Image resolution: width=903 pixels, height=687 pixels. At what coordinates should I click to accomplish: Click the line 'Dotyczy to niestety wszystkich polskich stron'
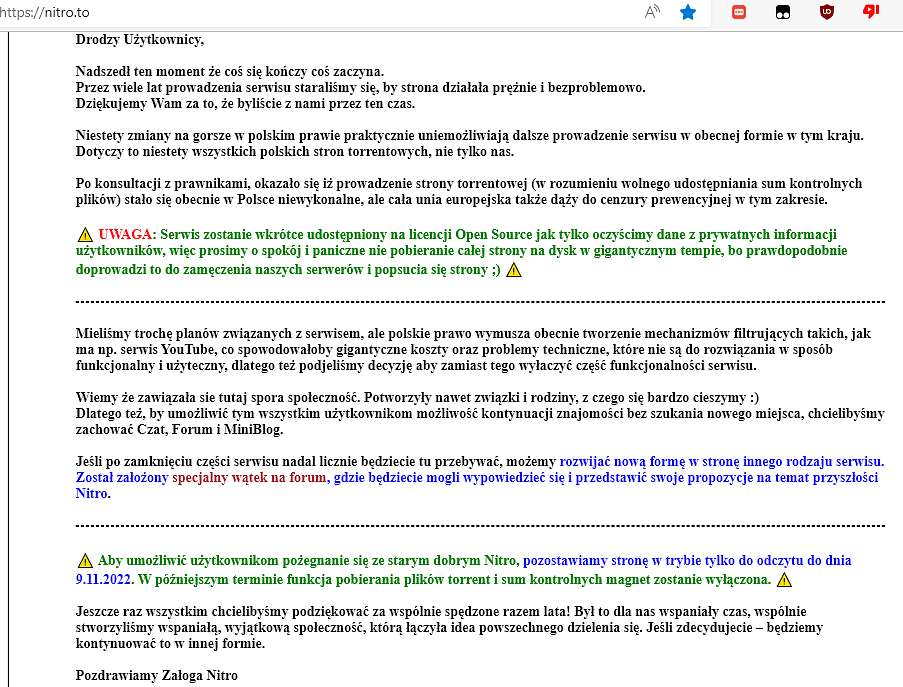pyautogui.click(x=295, y=151)
